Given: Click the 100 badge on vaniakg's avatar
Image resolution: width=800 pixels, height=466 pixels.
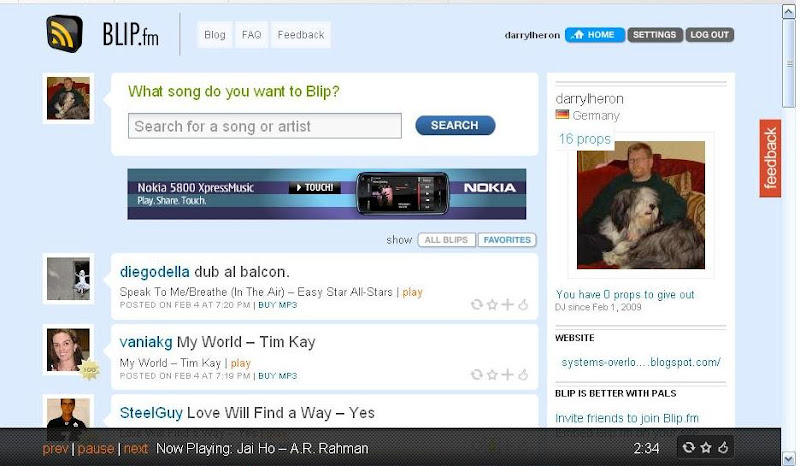Looking at the screenshot, I should tap(89, 370).
